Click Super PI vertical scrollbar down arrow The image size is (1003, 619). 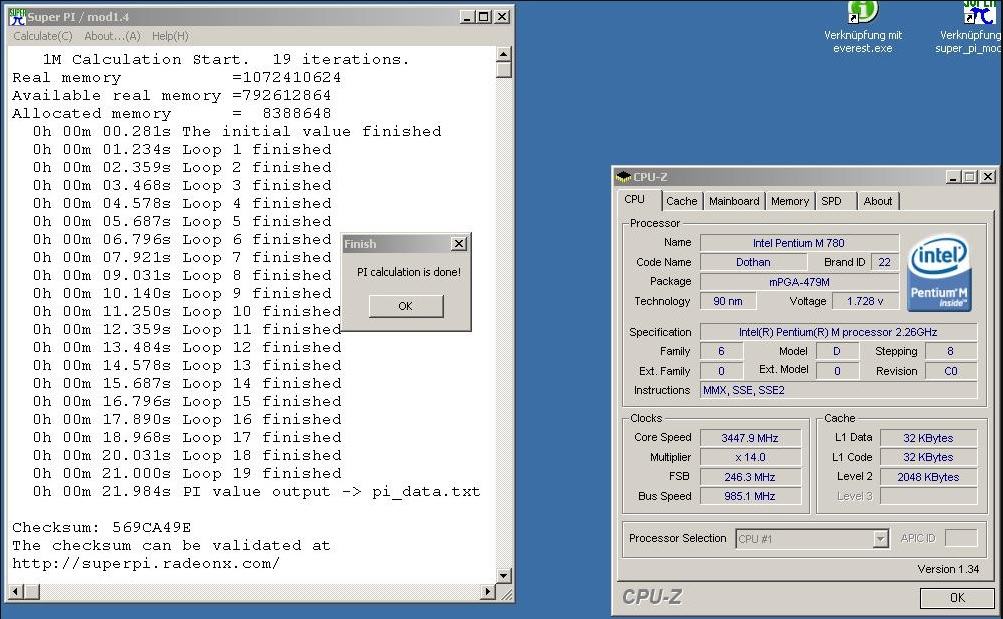(503, 576)
